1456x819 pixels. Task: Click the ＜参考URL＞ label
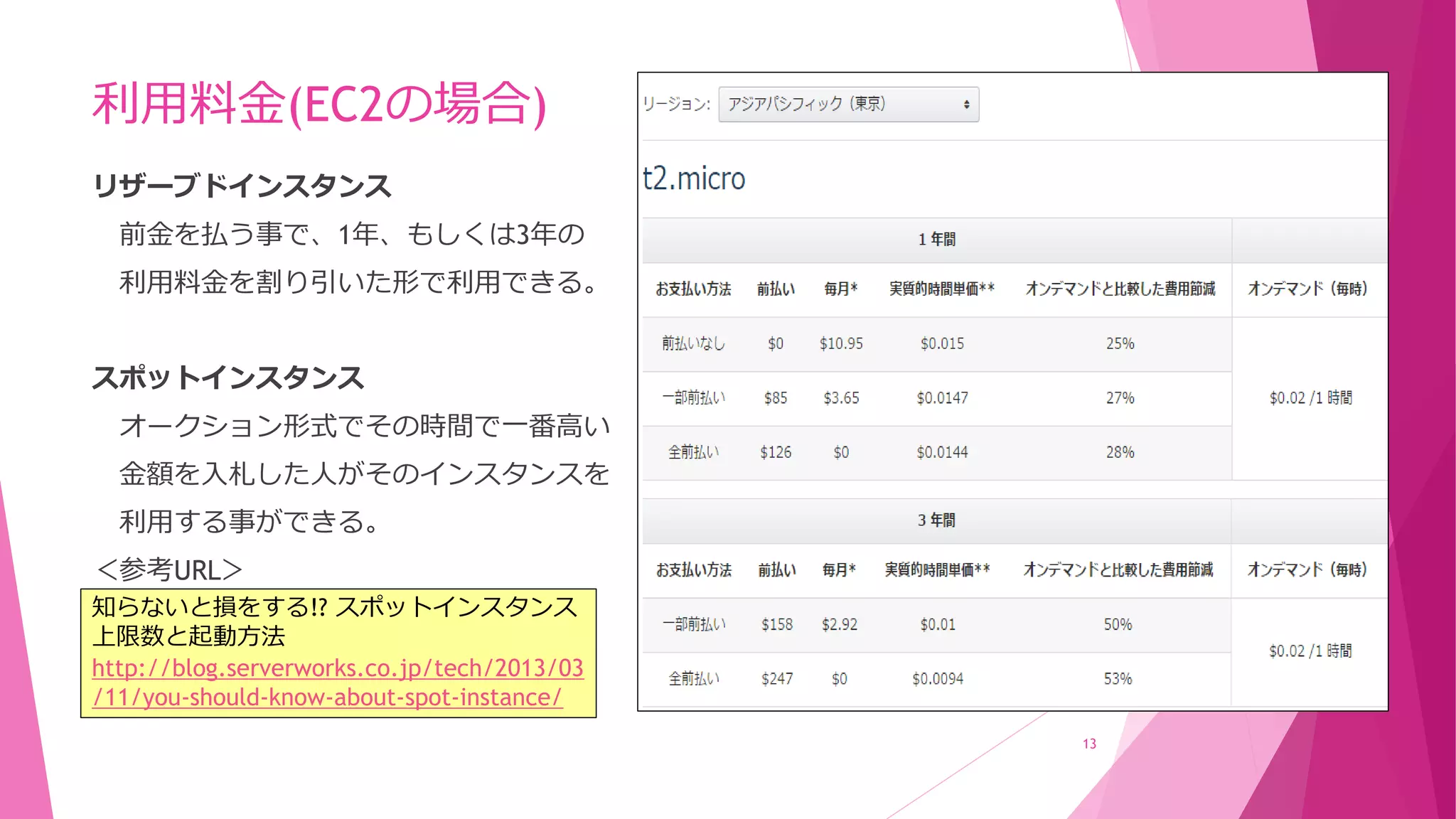170,570
